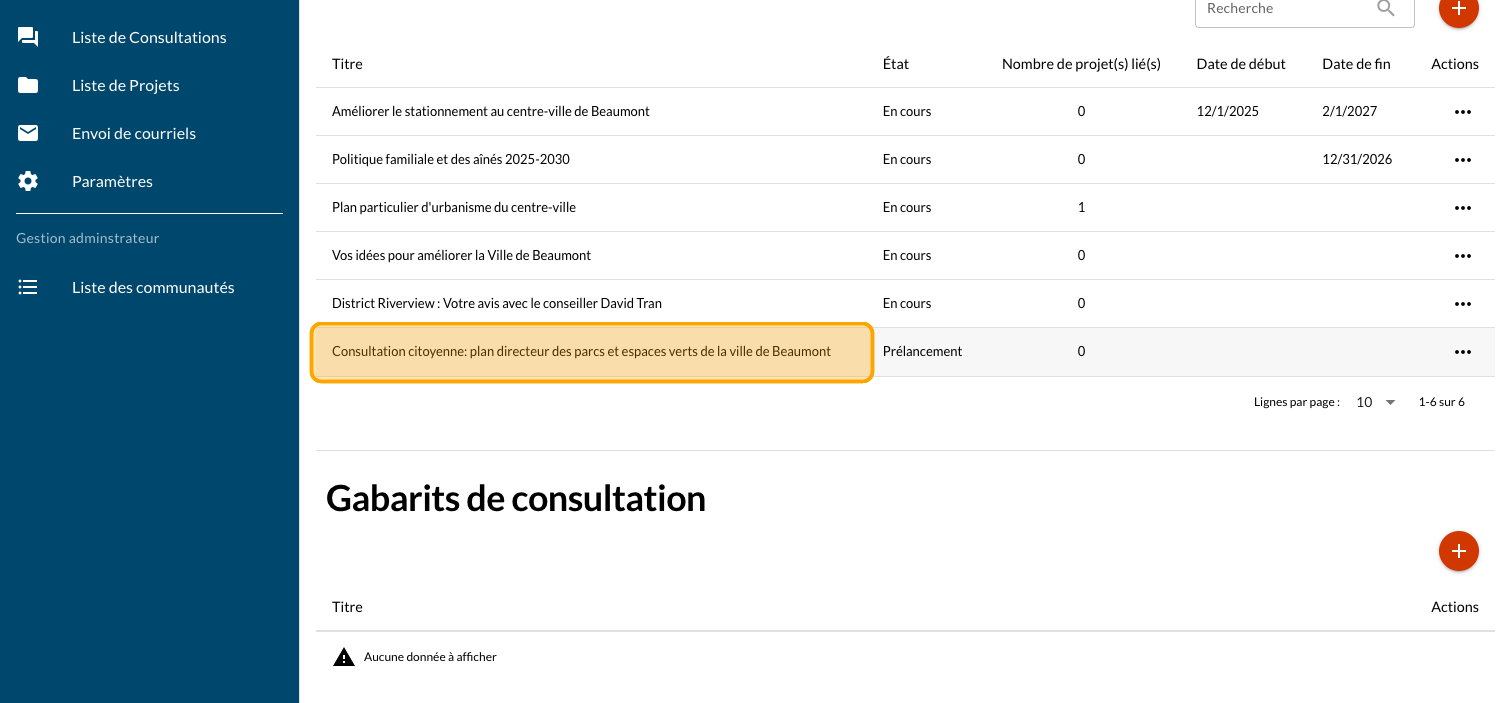Sort by the État column header
1511x703 pixels.
tap(895, 64)
